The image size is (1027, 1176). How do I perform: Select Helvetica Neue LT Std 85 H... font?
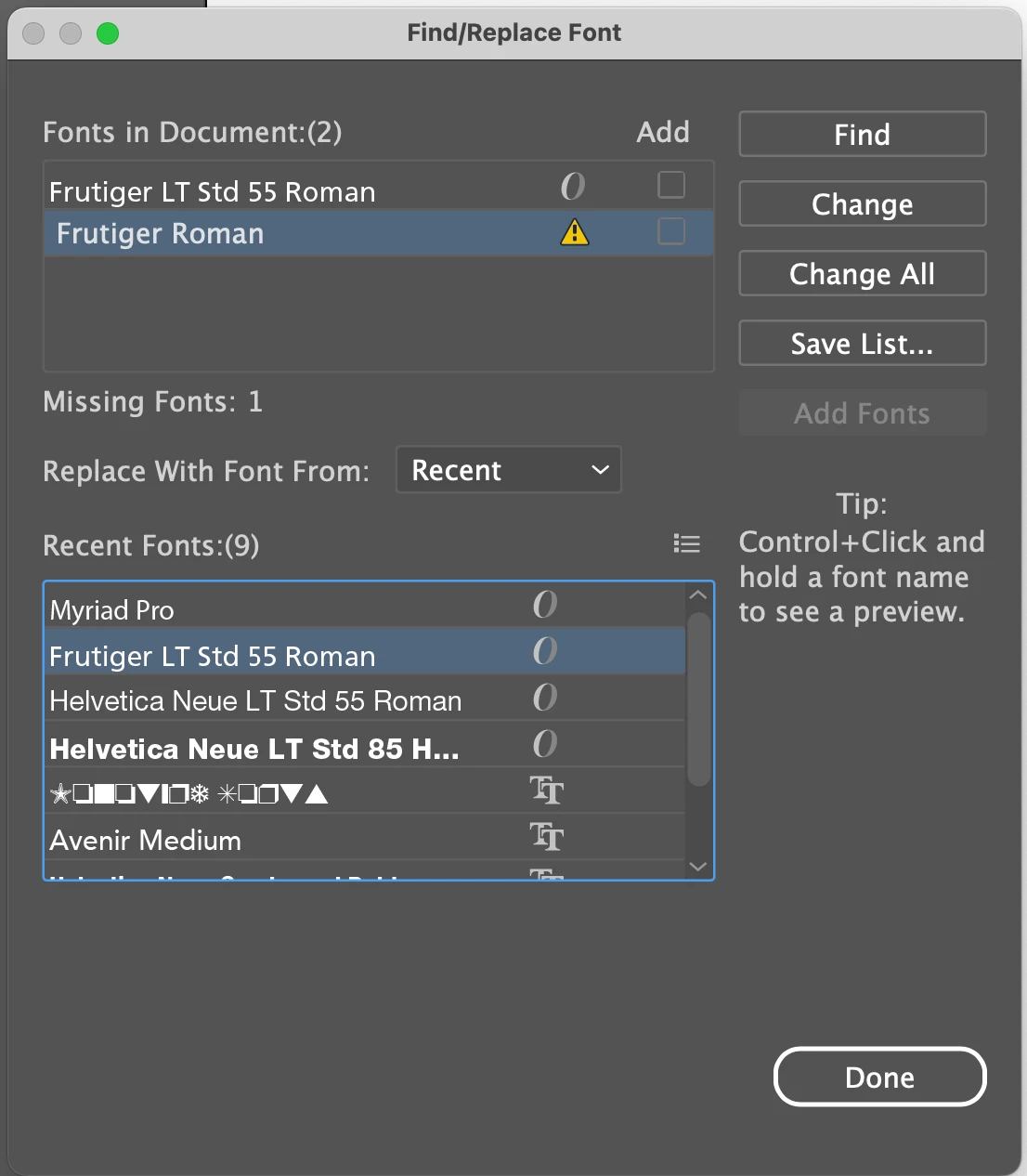click(x=365, y=744)
